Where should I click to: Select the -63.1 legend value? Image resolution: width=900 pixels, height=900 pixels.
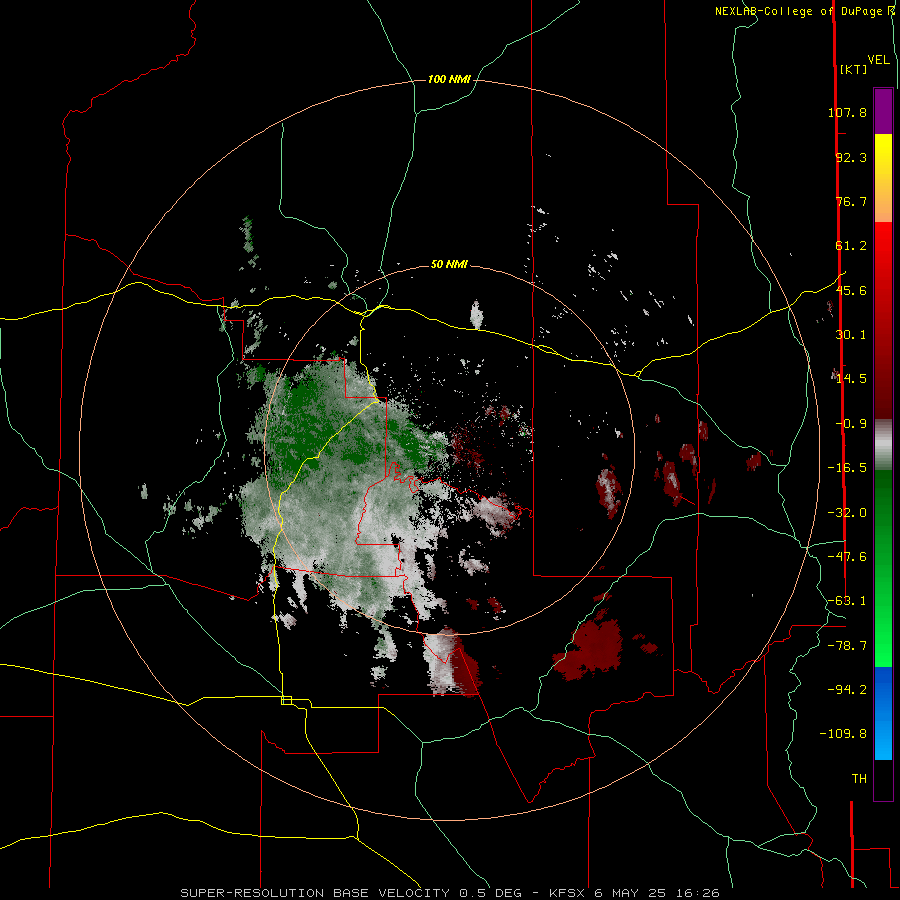tap(847, 601)
